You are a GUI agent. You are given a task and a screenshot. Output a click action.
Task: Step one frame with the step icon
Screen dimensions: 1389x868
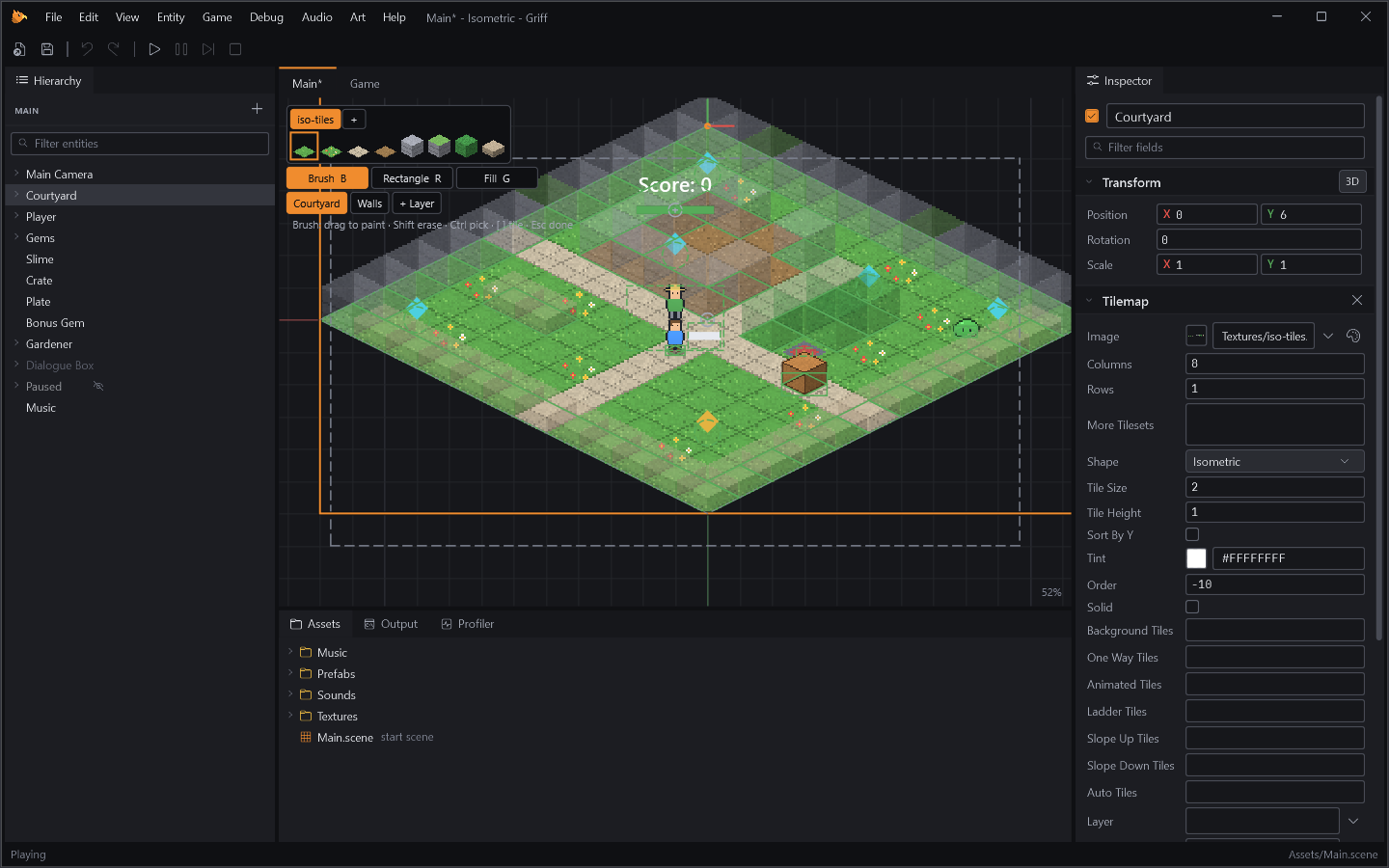208,49
